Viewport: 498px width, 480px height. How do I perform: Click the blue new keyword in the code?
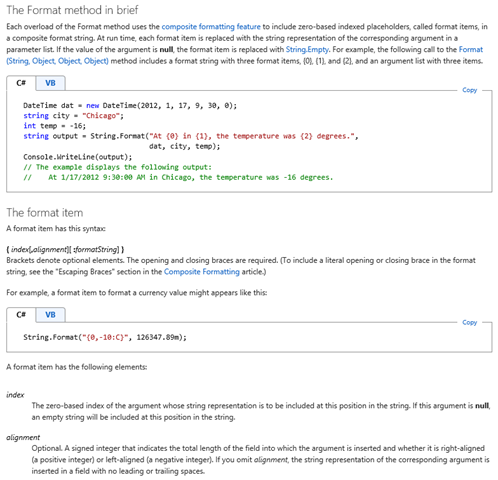coord(92,106)
